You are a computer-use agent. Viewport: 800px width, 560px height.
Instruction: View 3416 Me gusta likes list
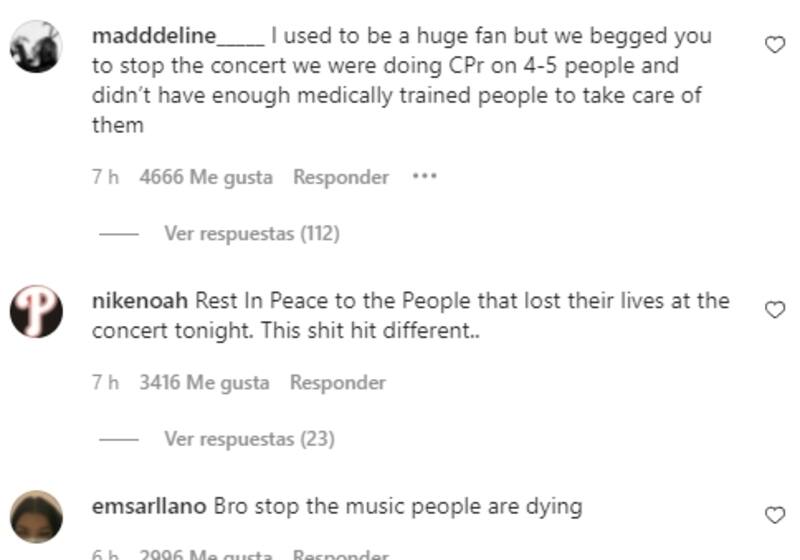[204, 383]
